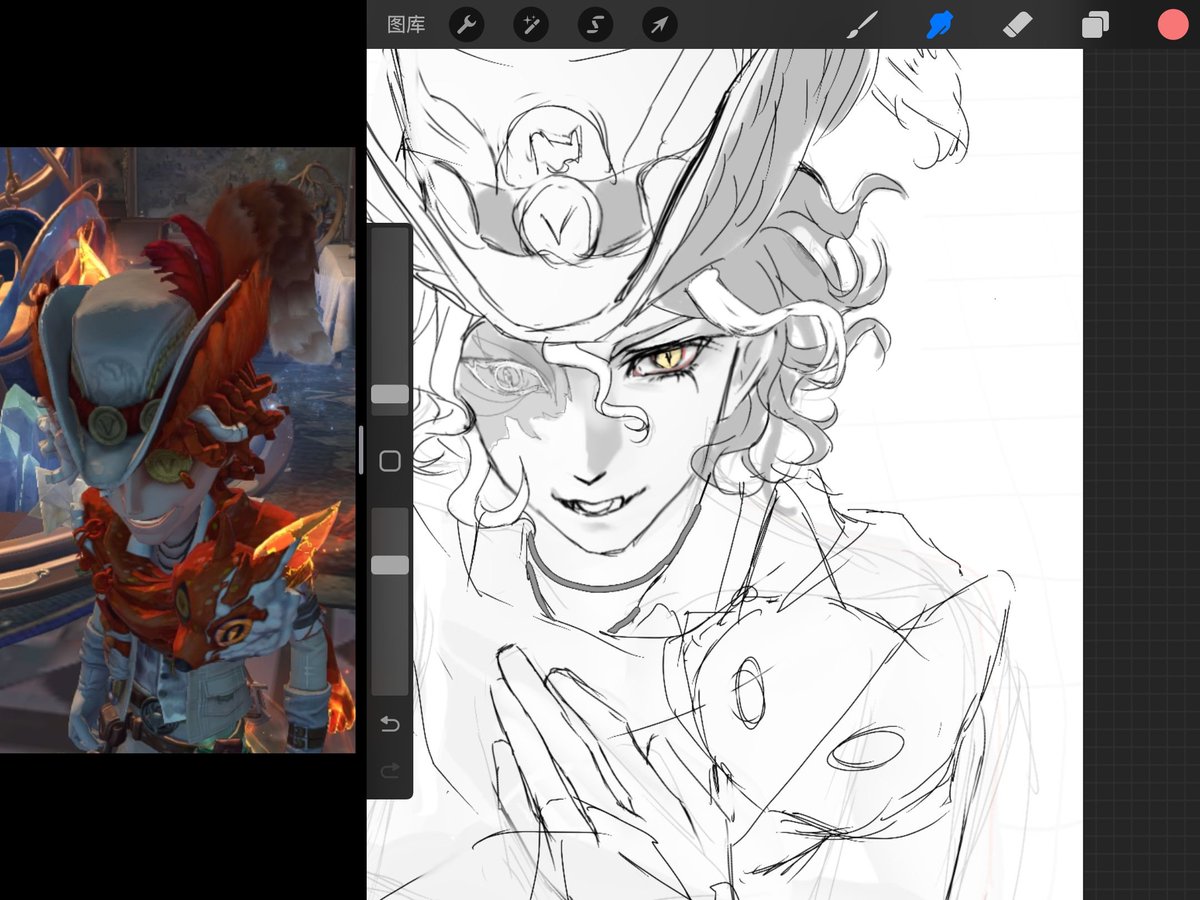Open the Actions wrench menu

(x=466, y=25)
